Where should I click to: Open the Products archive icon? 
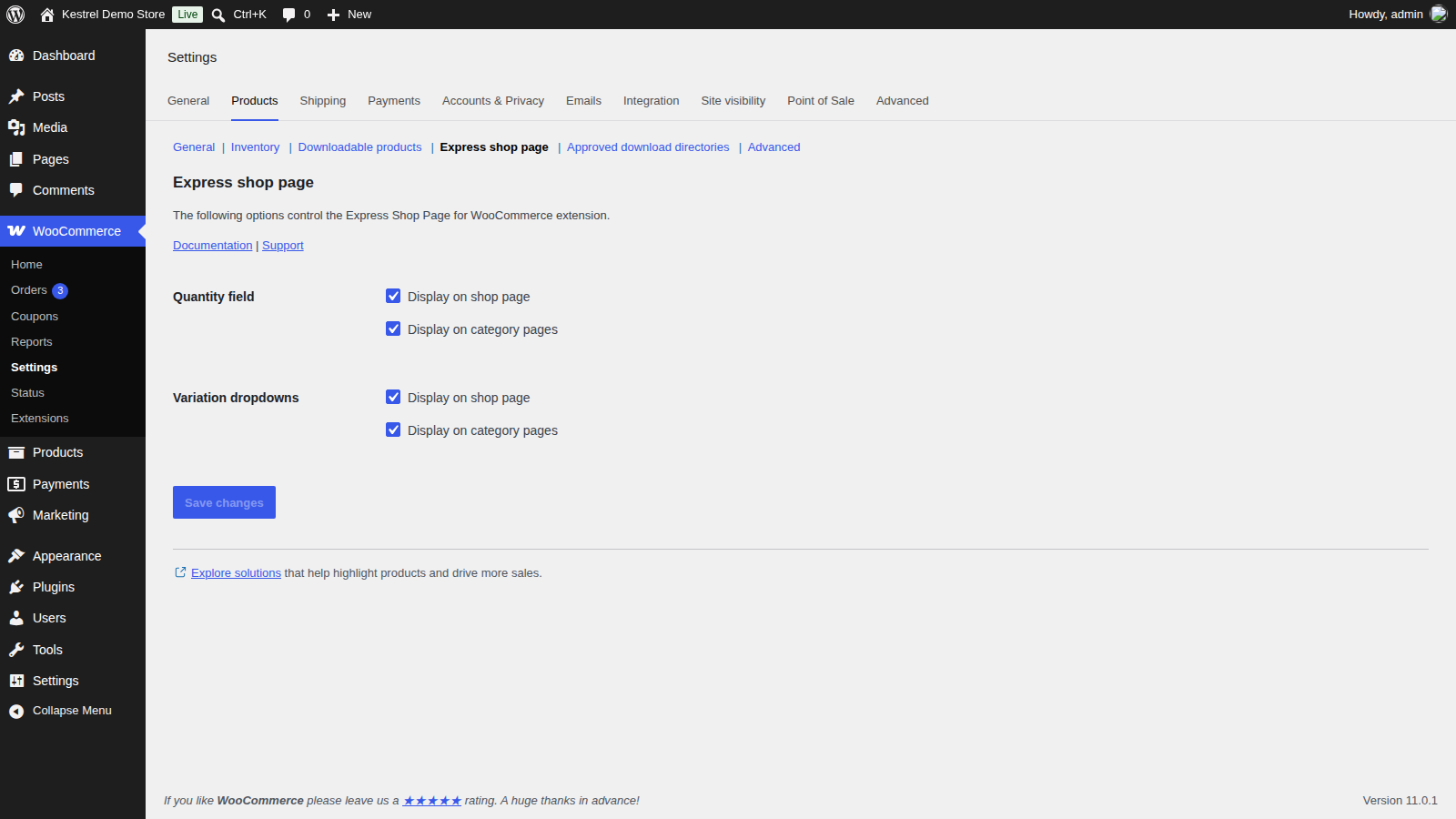pyautogui.click(x=16, y=452)
